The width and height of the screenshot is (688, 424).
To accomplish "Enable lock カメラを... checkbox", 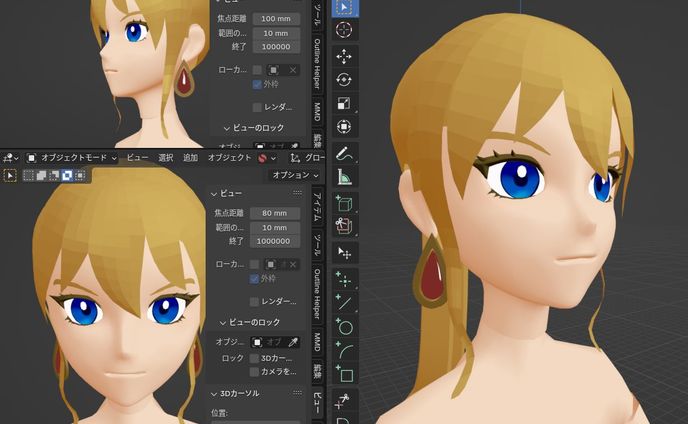I will 254,372.
